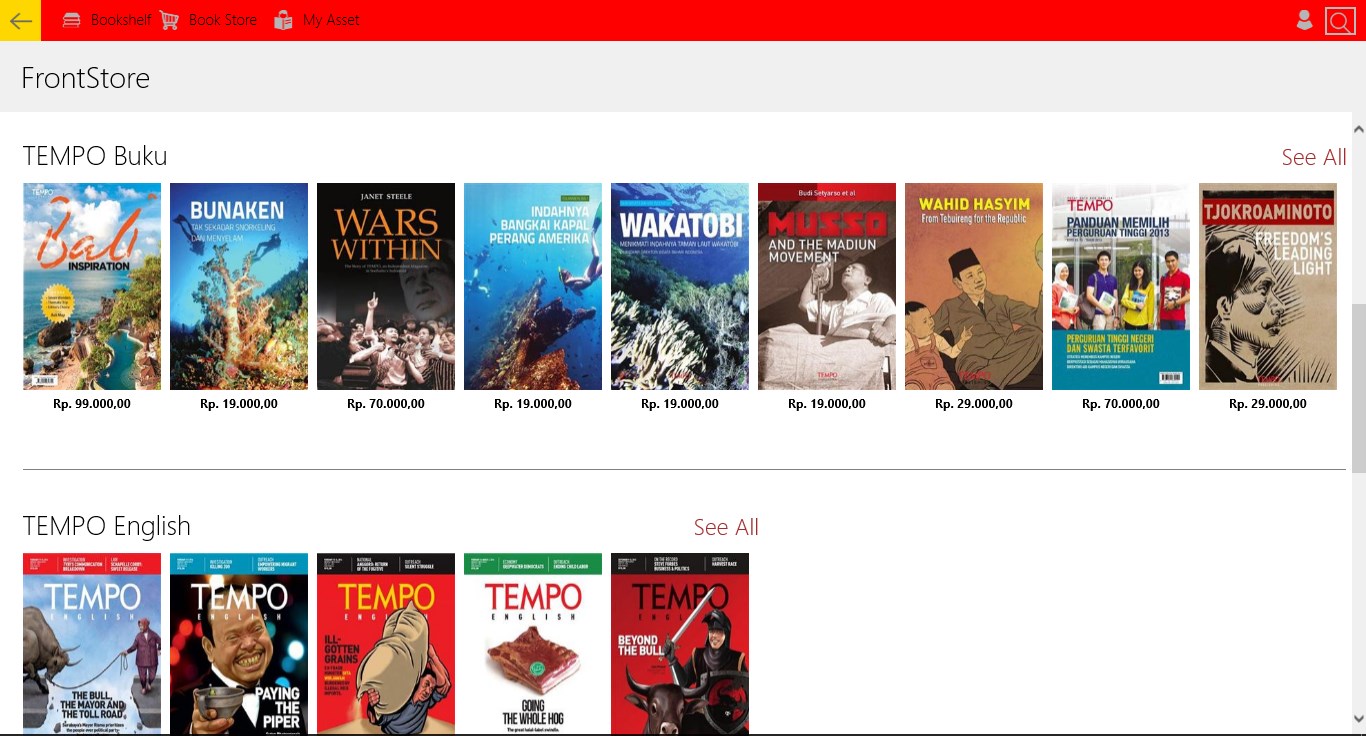Open the Bunaken book cover
1366x736 pixels.
click(239, 286)
